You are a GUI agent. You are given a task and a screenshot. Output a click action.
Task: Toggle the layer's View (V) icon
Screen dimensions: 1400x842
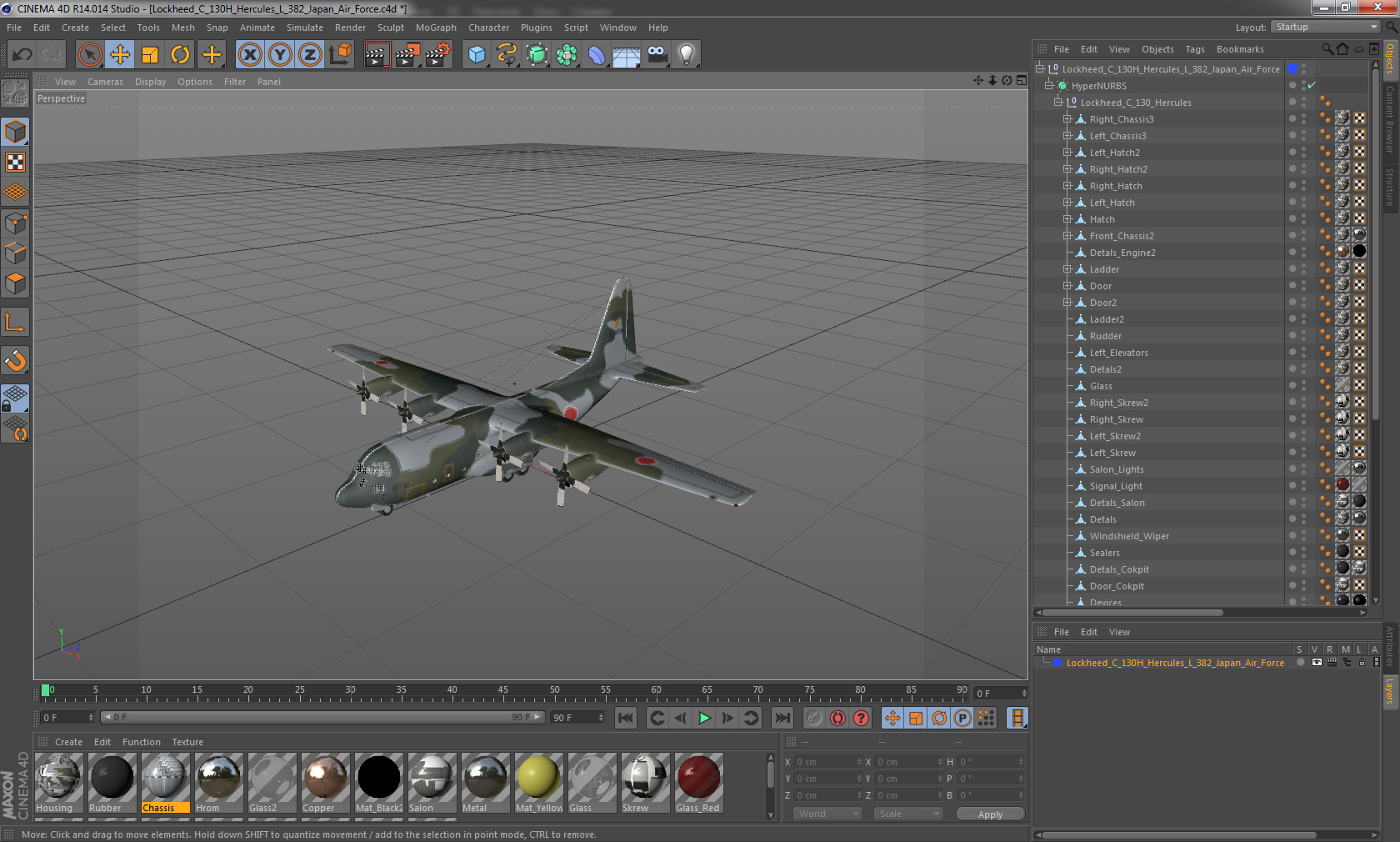(1317, 663)
